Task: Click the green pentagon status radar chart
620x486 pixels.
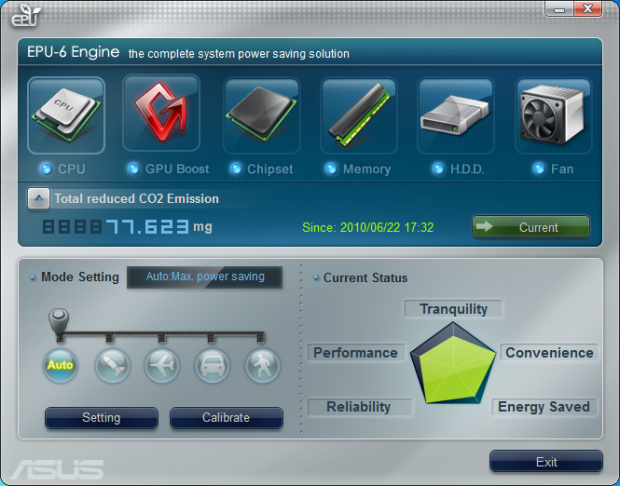Action: 453,363
